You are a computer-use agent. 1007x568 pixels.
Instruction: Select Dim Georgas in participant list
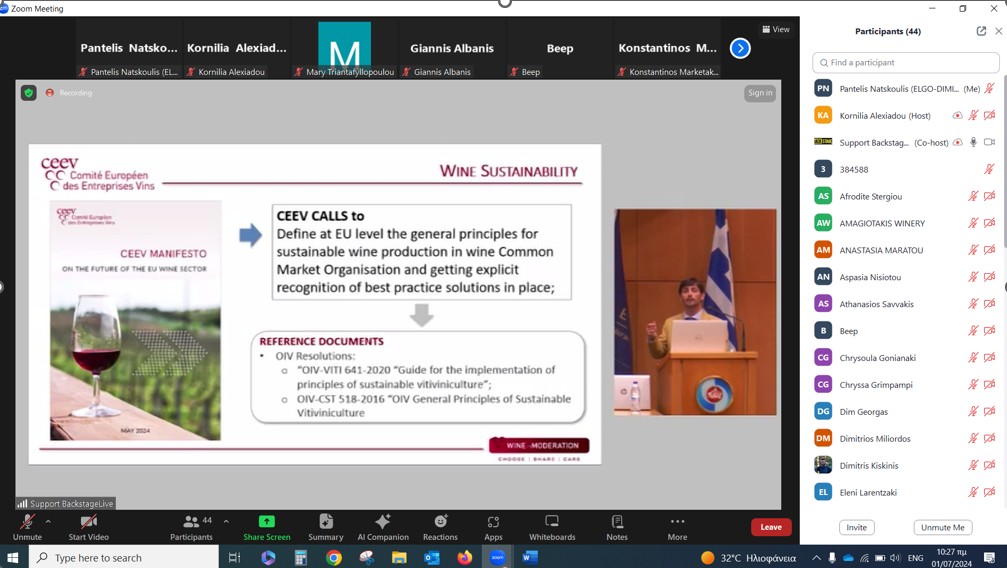click(x=906, y=411)
